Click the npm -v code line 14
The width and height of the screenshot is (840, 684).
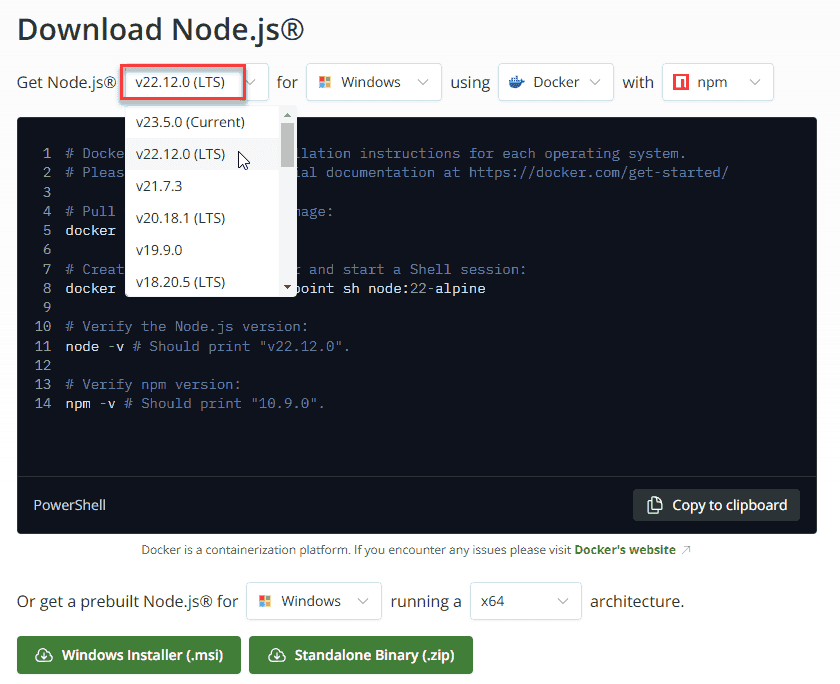tap(195, 403)
